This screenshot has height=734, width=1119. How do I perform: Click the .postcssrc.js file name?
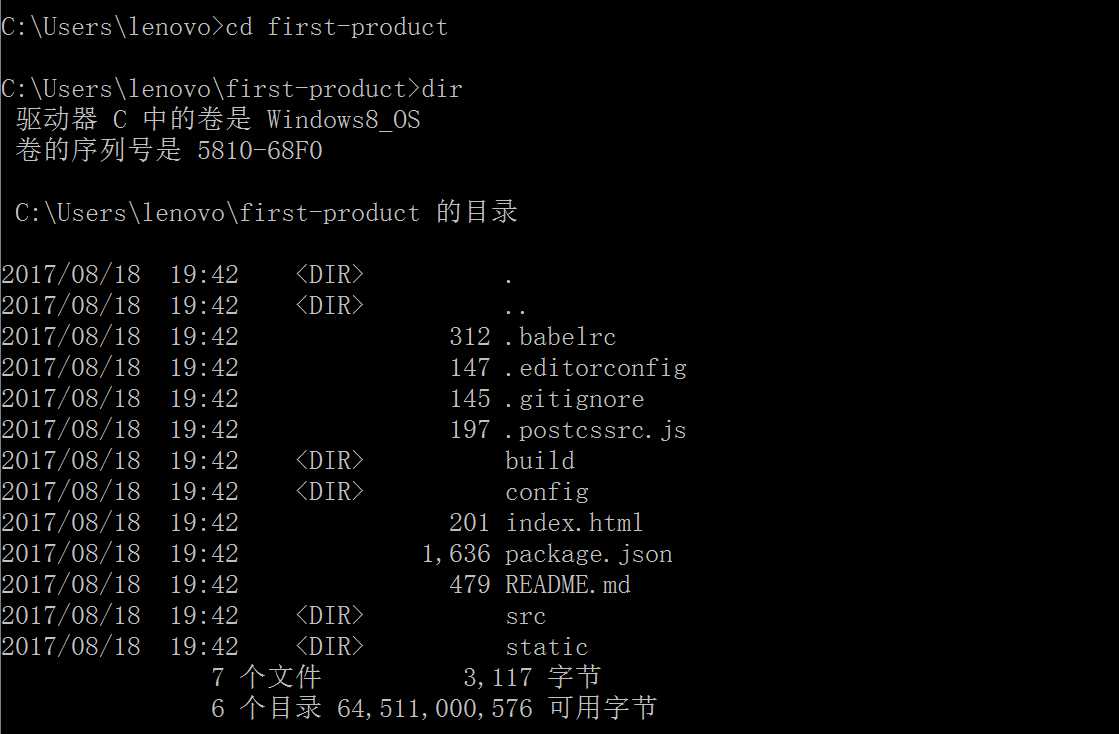click(x=596, y=430)
